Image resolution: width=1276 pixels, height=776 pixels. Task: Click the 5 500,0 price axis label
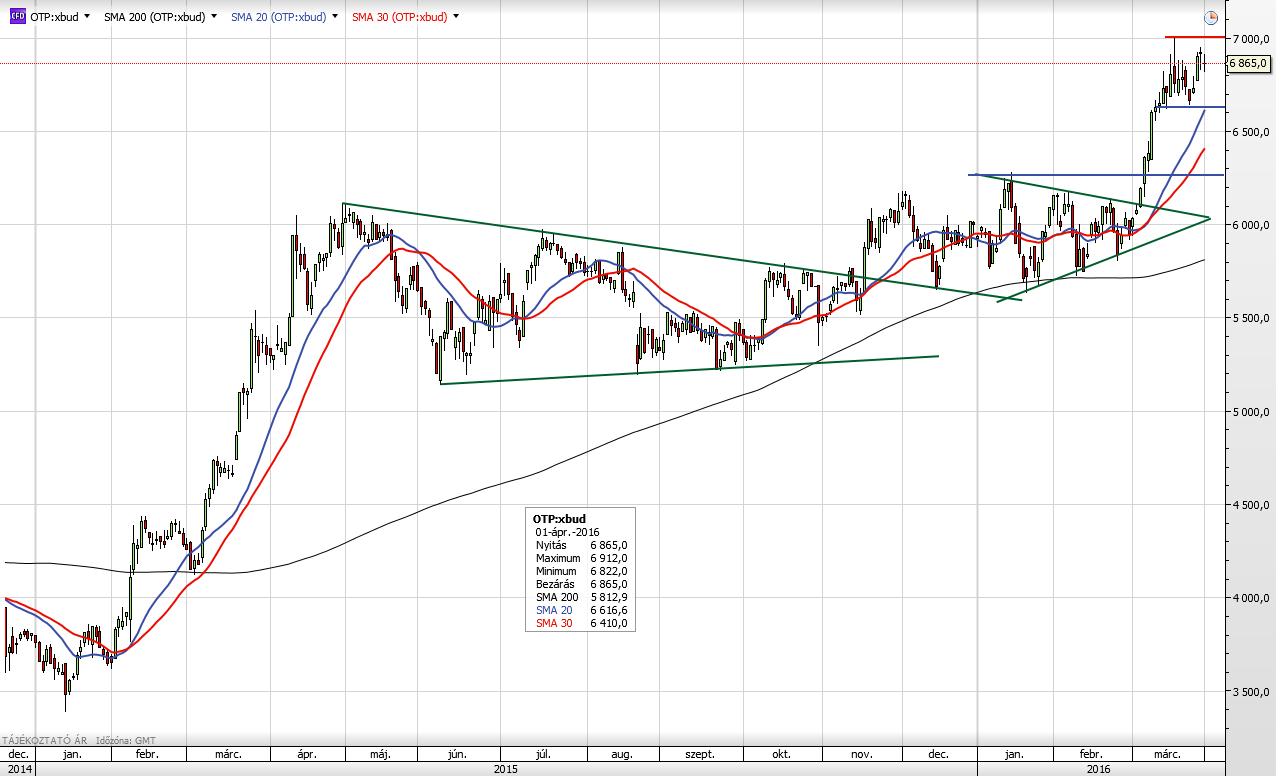point(1250,318)
